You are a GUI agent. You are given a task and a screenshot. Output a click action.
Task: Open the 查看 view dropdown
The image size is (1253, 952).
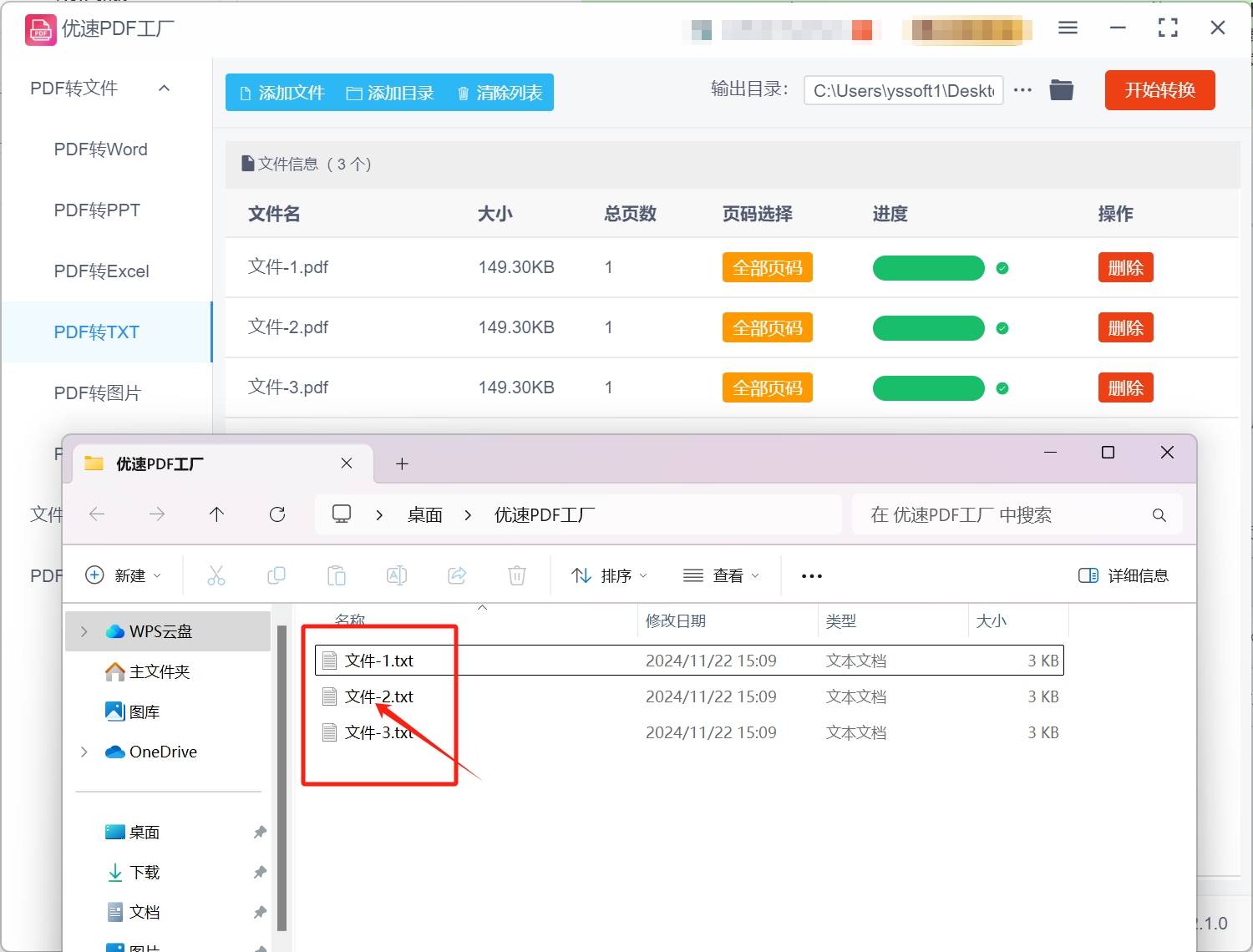click(721, 575)
